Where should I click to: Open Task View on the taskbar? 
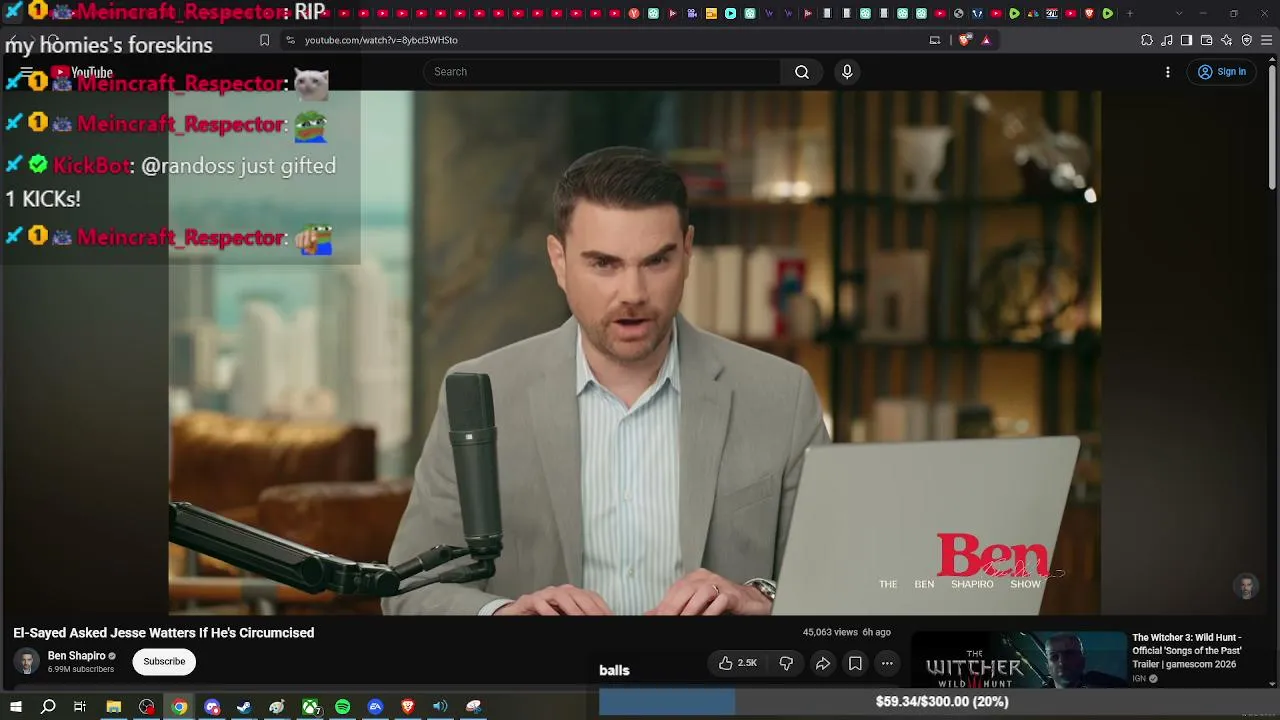80,707
